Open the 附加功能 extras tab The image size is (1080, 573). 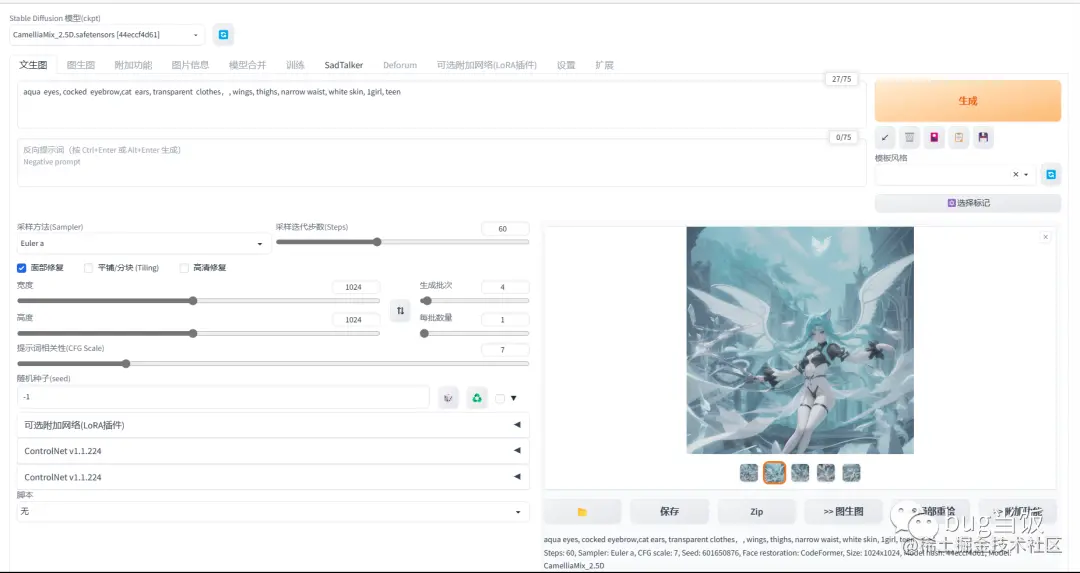(x=133, y=65)
